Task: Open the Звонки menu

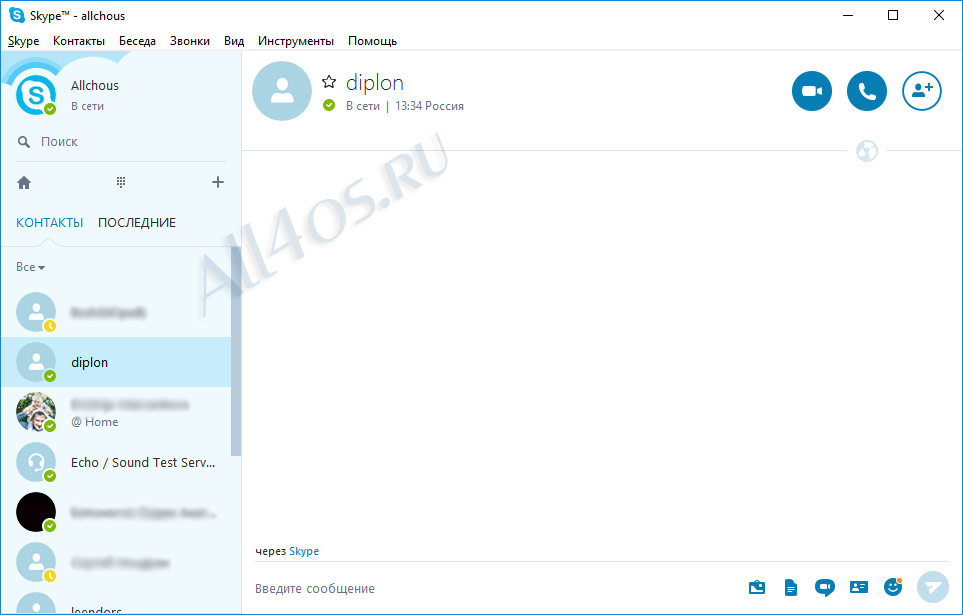Action: 190,41
